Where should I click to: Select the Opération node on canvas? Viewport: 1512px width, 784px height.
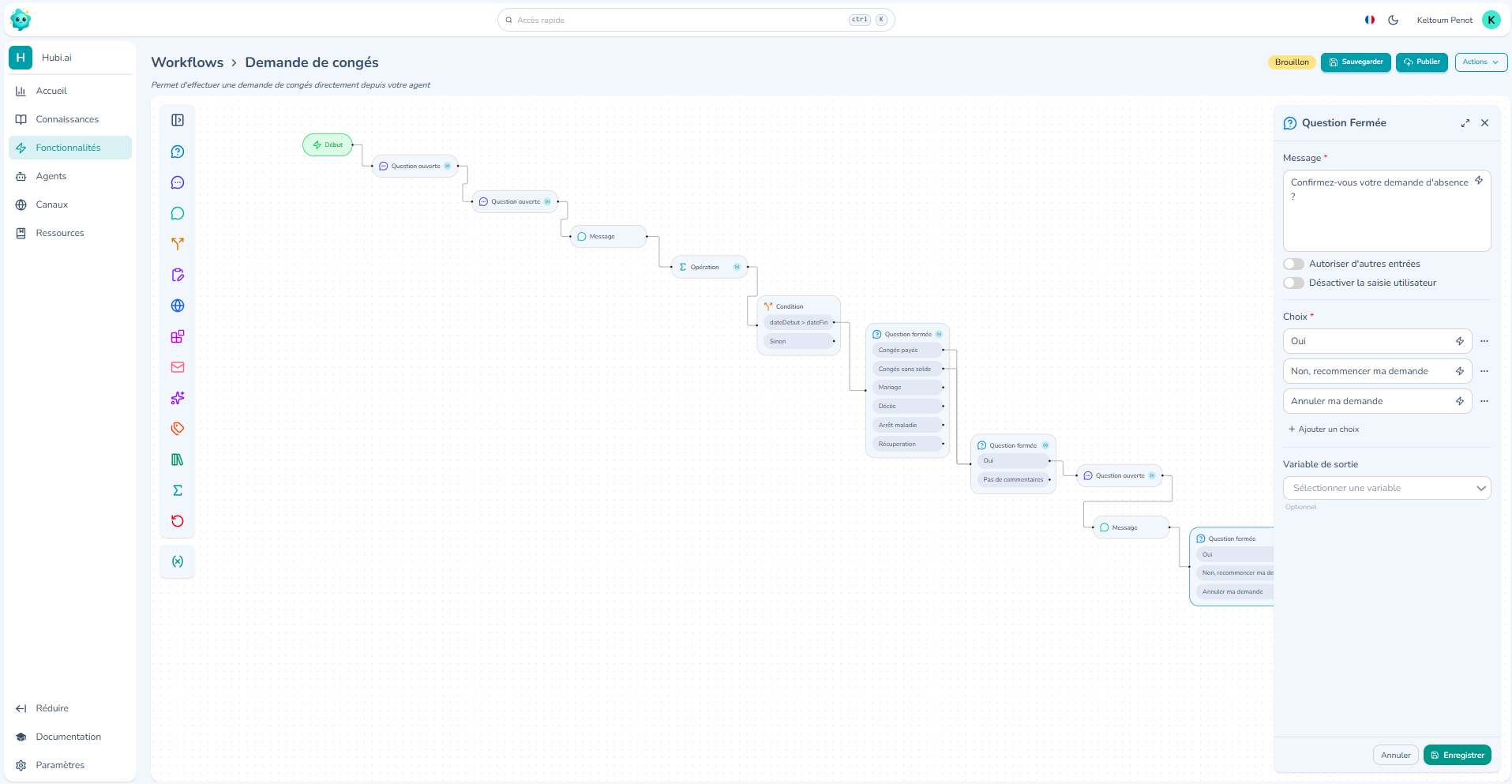[709, 267]
